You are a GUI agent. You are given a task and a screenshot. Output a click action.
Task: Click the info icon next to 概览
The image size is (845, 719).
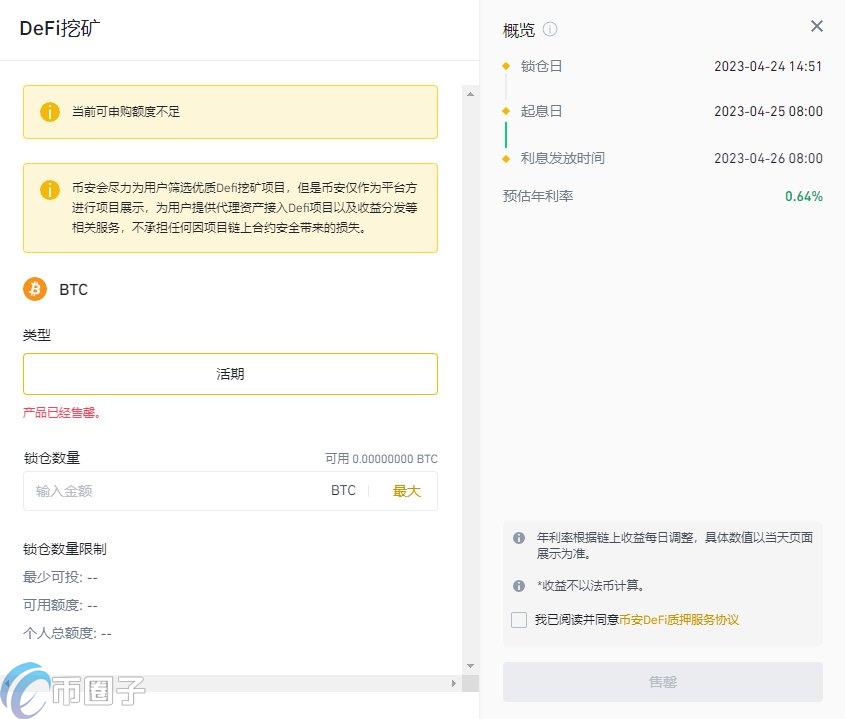click(550, 29)
